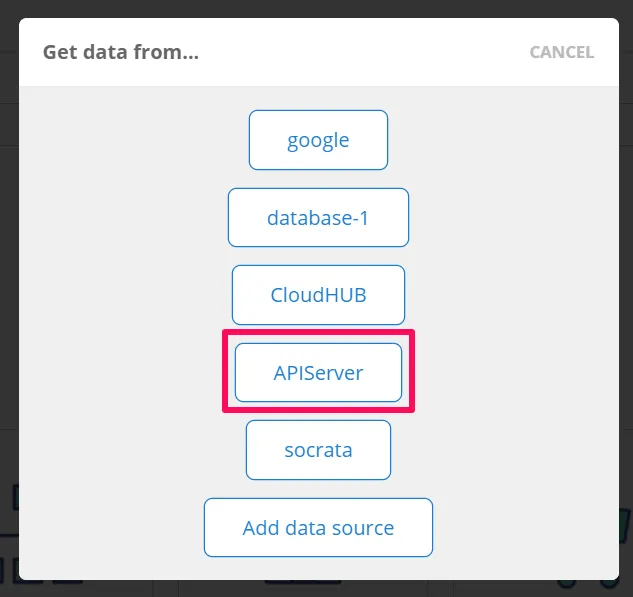The height and width of the screenshot is (597, 633).
Task: Select the source between database-1 and APIServer
Action: coord(318,295)
